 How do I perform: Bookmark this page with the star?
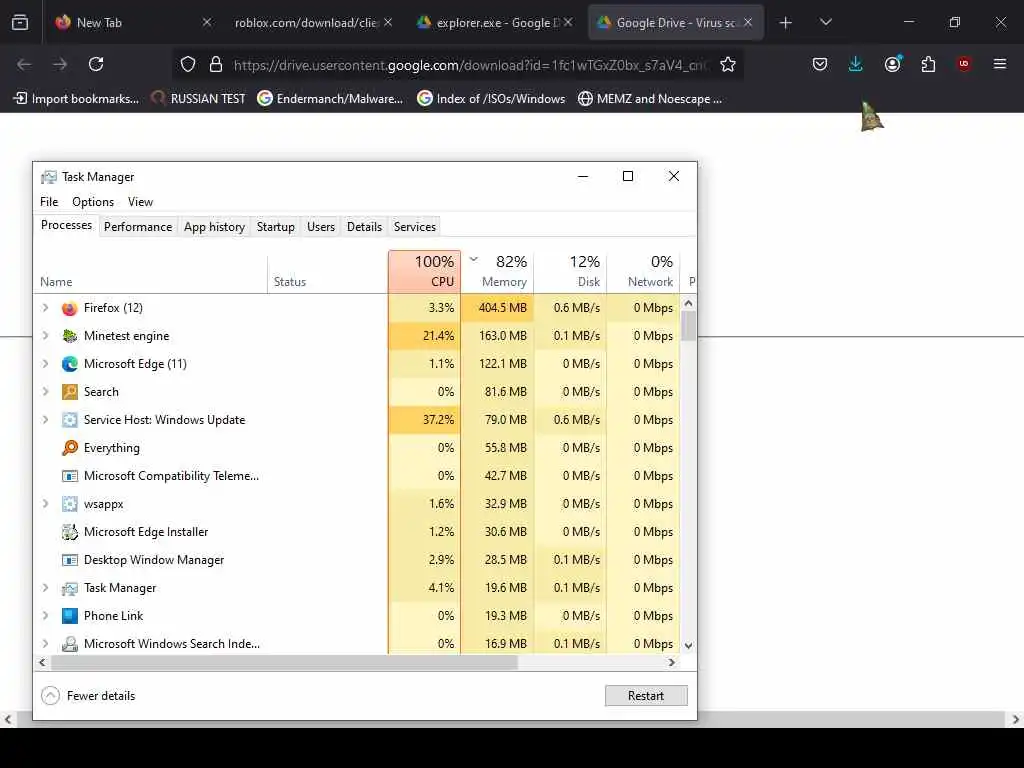coord(728,64)
